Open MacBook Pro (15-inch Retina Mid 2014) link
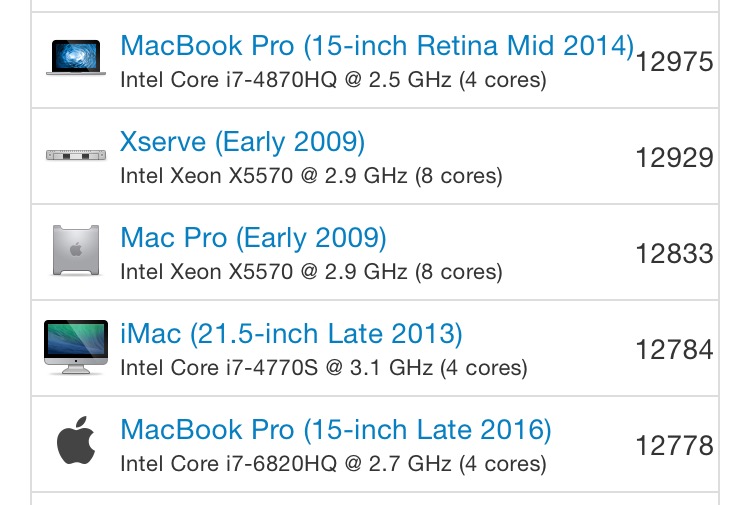 (x=377, y=46)
